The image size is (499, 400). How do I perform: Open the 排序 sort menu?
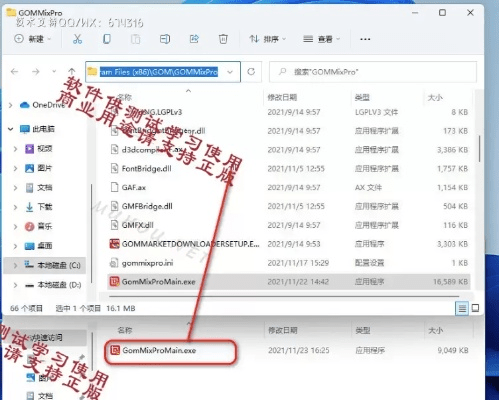[267, 39]
